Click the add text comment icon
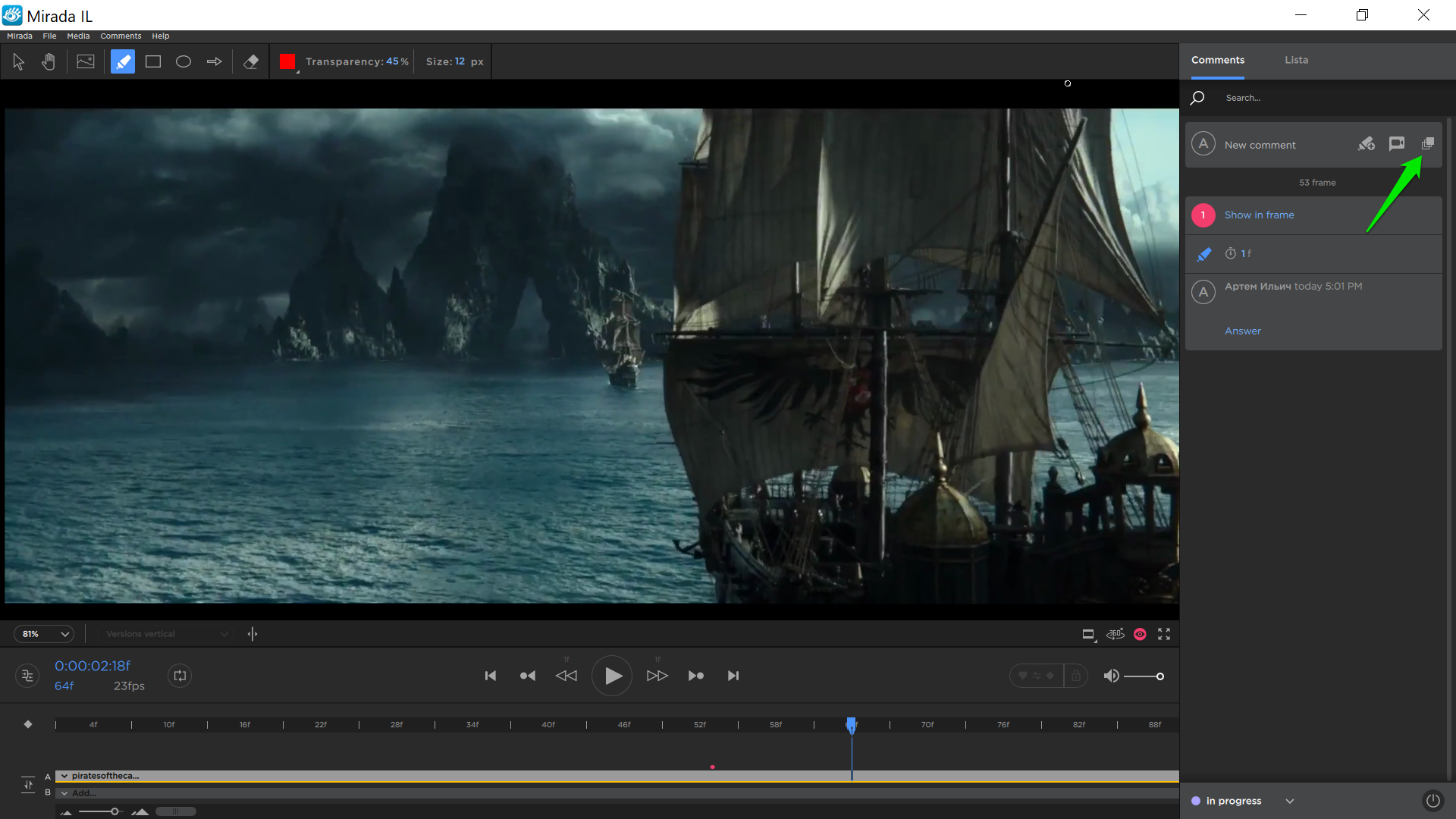The width and height of the screenshot is (1456, 819). [x=1397, y=143]
